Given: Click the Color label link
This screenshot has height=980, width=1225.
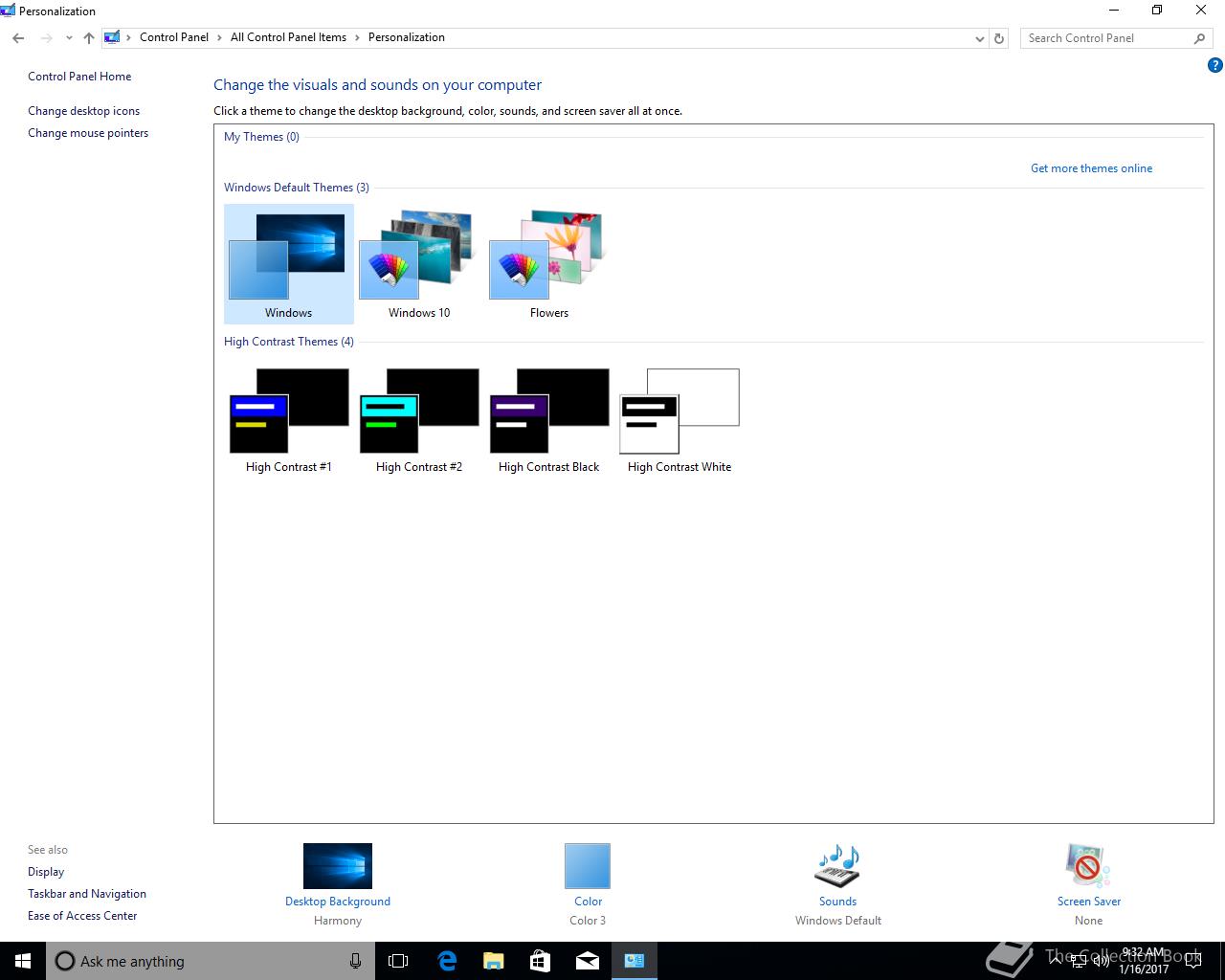Looking at the screenshot, I should pyautogui.click(x=588, y=902).
